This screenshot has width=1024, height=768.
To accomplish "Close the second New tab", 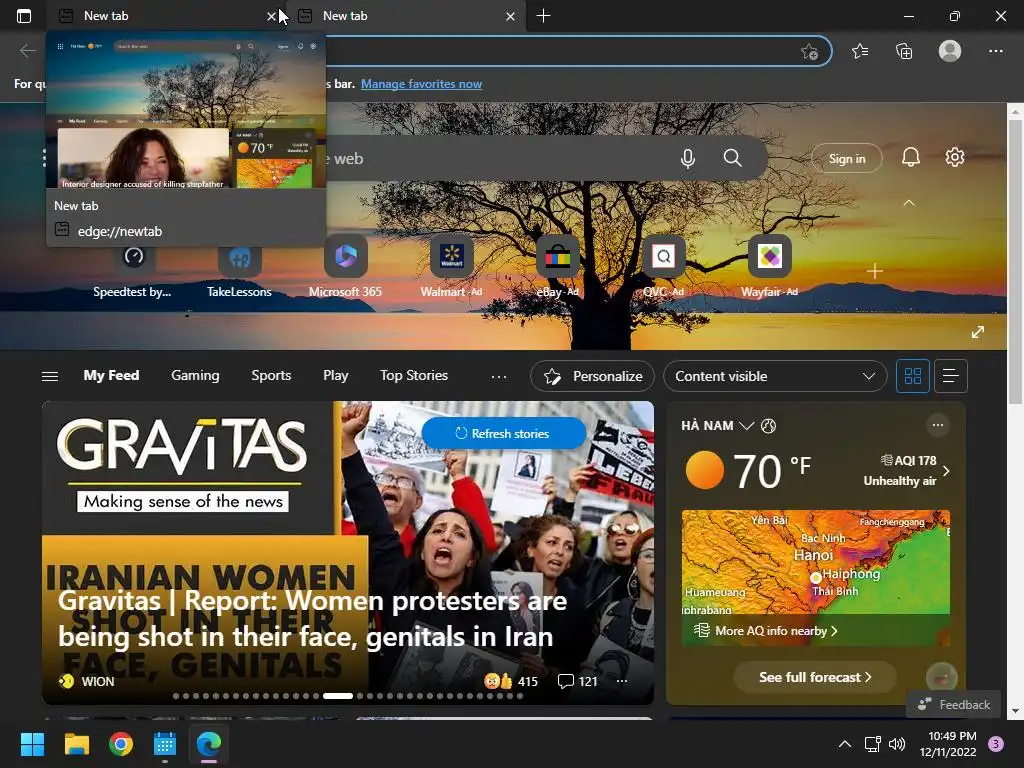I will 510,16.
